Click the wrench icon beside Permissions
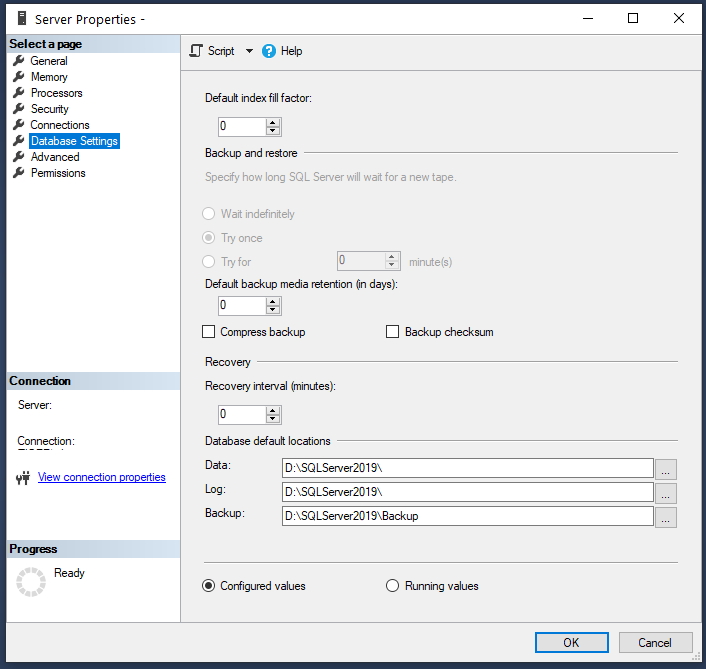 pos(18,173)
